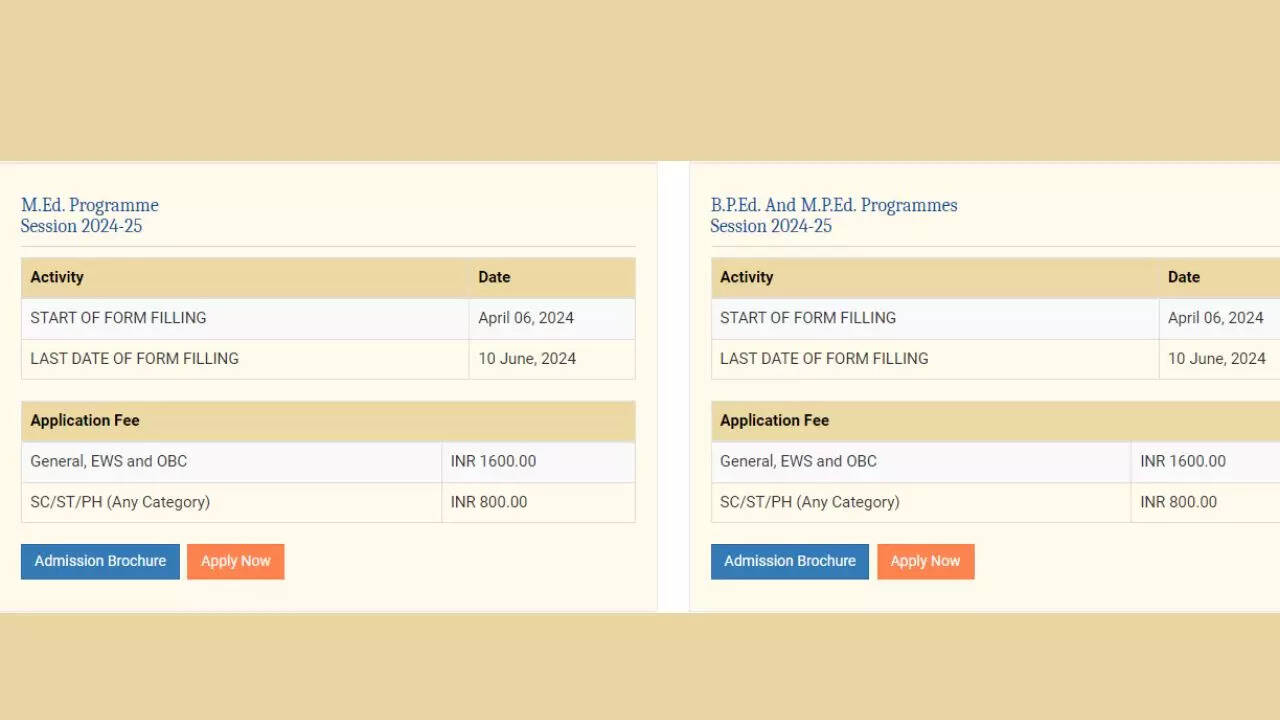
Task: Select START OF FORM FILLING row under M.Ed.
Action: [118, 318]
